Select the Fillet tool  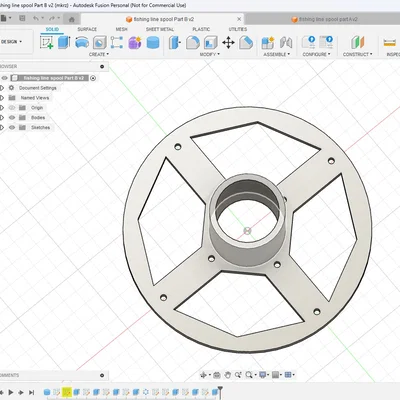(x=193, y=43)
